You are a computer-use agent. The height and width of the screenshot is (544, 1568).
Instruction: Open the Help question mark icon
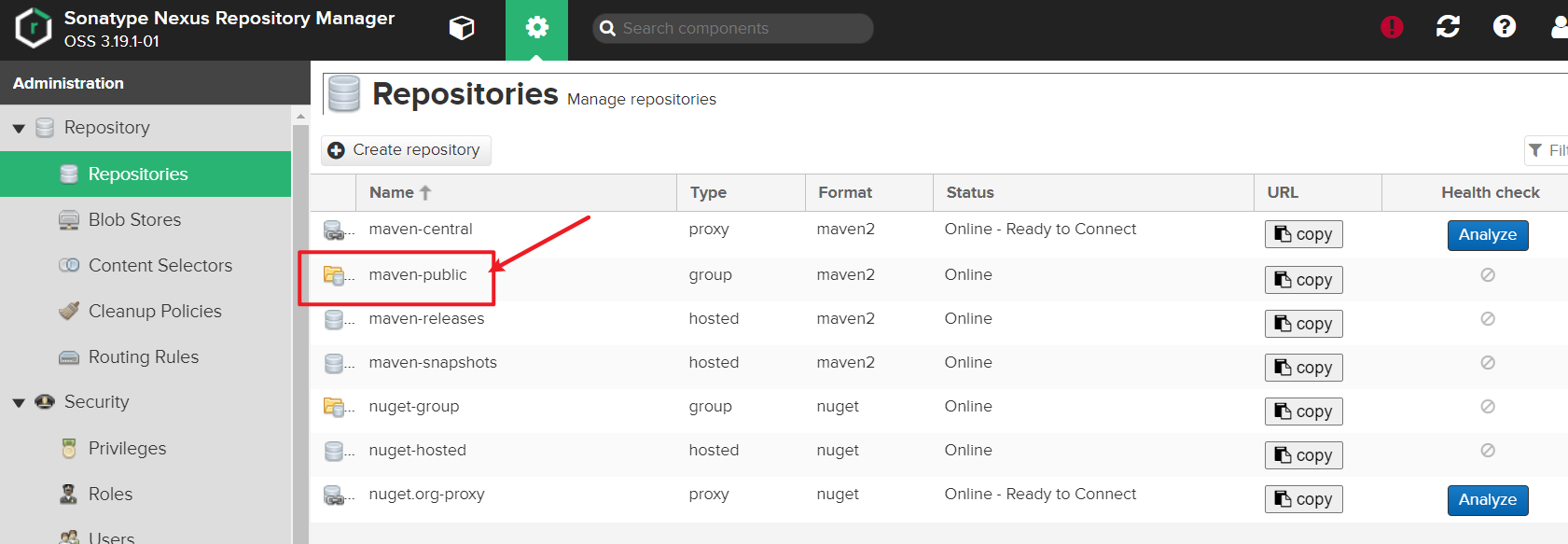click(x=1504, y=27)
